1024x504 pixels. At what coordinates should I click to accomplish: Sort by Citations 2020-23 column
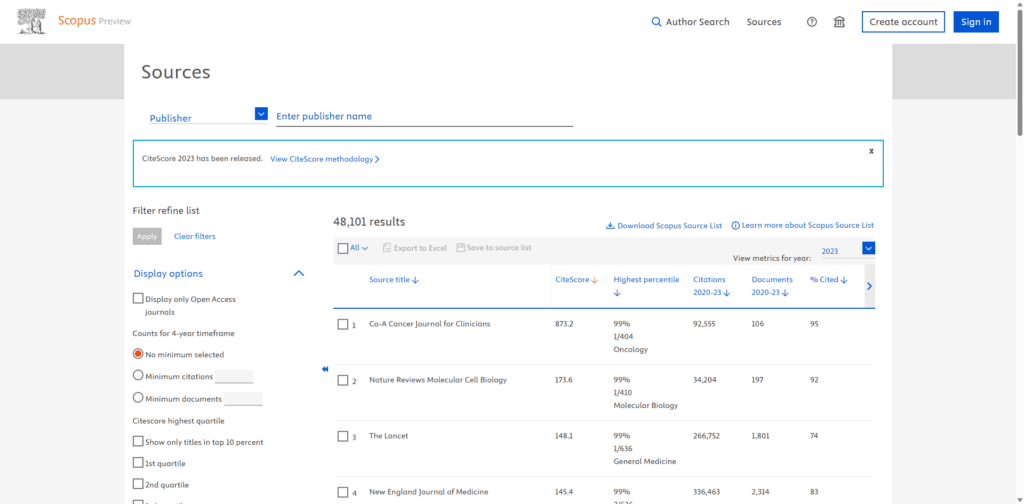tap(711, 286)
